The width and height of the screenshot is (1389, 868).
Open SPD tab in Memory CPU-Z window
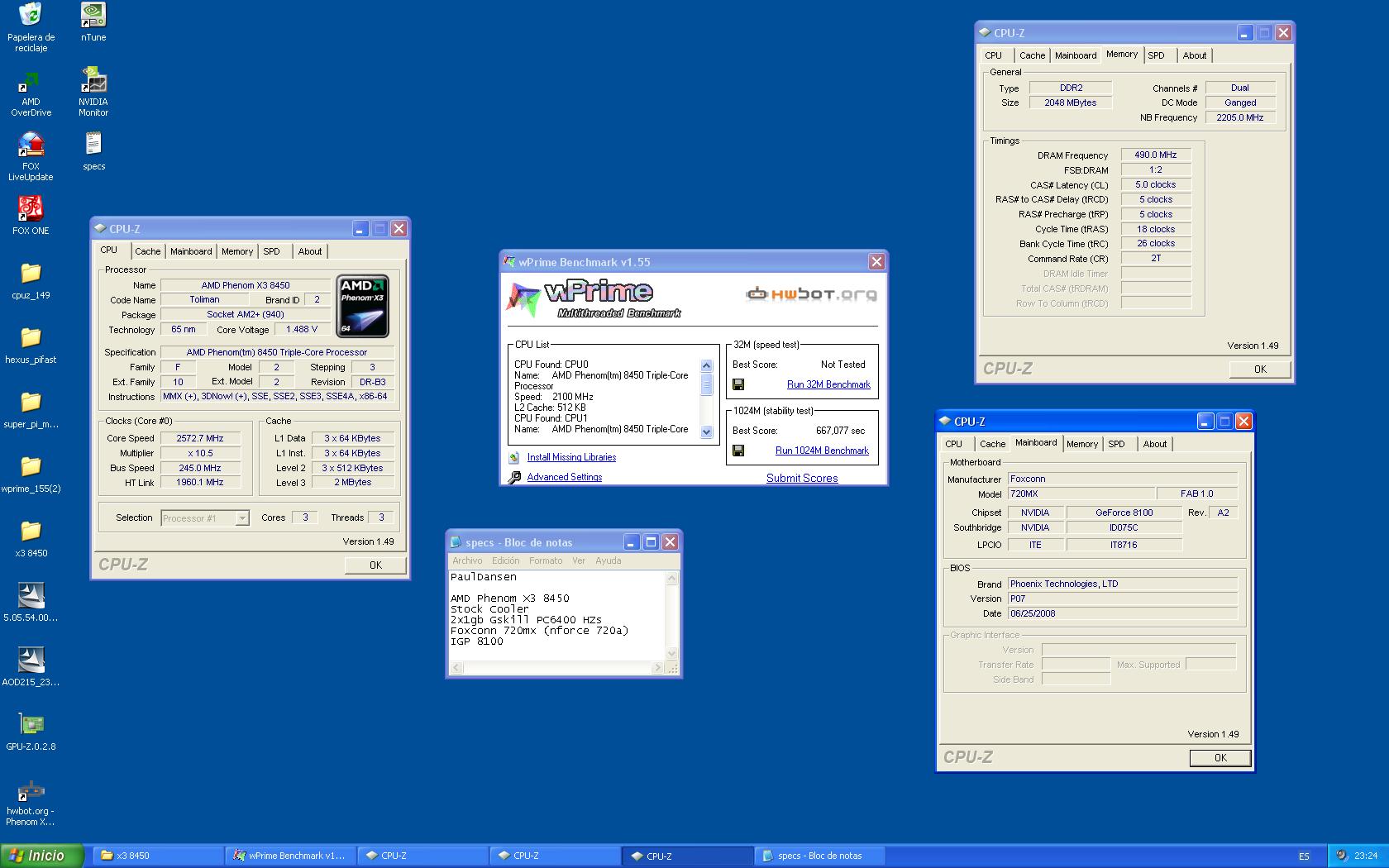(x=1157, y=55)
